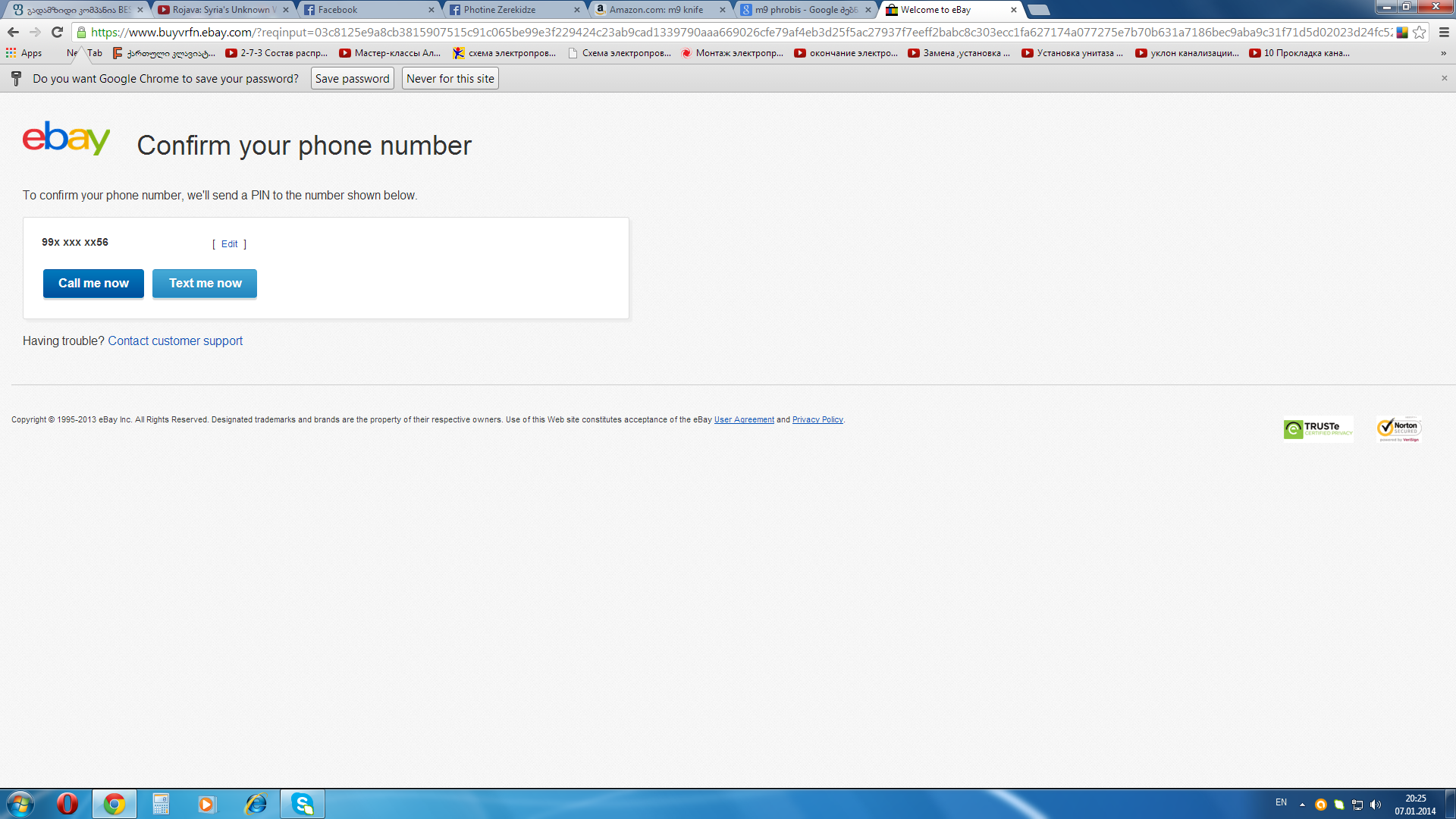Image resolution: width=1456 pixels, height=819 pixels.
Task: Open Skype from the taskbar
Action: point(303,804)
